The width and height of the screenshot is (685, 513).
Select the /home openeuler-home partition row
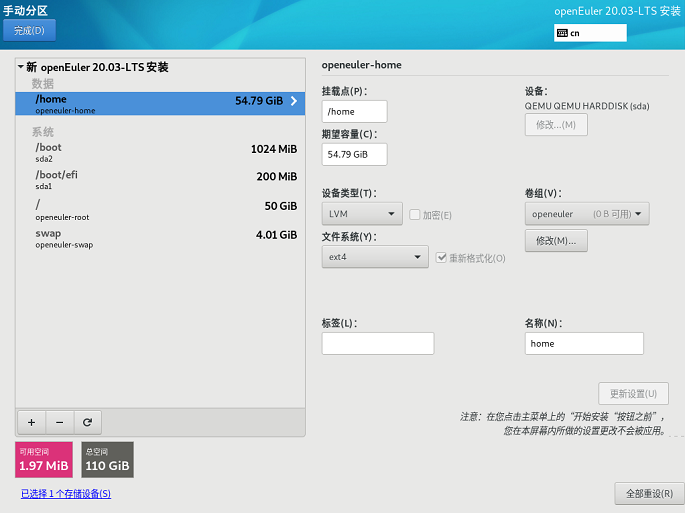coord(160,104)
